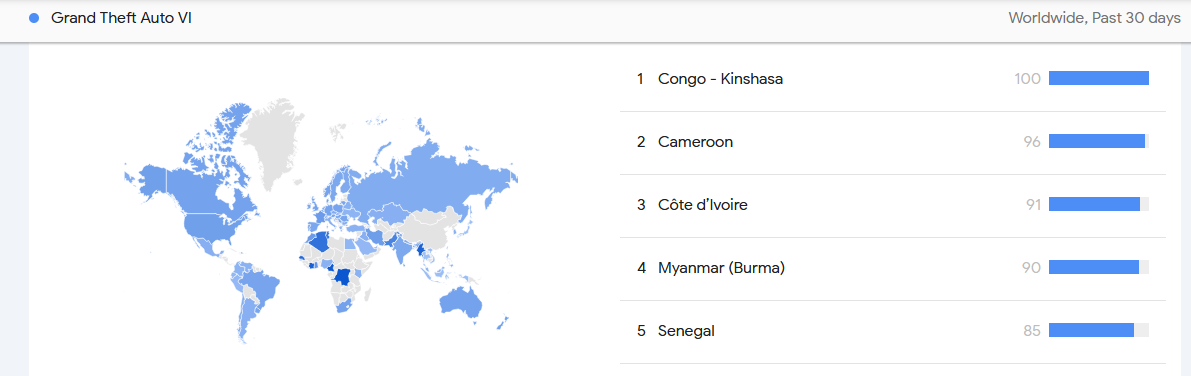Viewport: 1191px width, 376px height.
Task: Click the Cameroon interest bar showing 96
Action: point(1098,141)
